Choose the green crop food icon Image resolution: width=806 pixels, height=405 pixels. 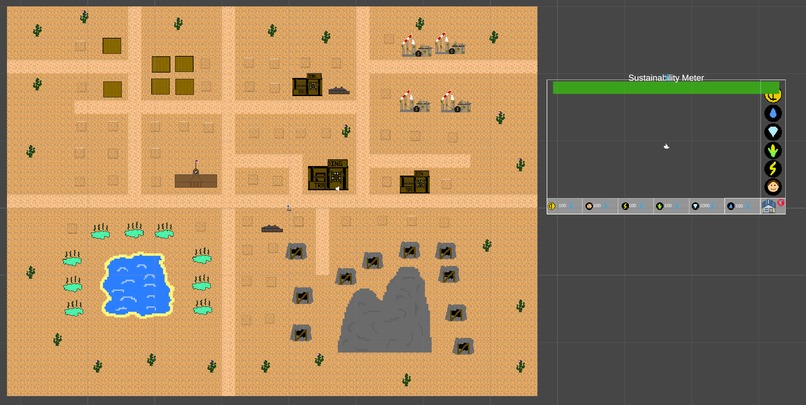pos(773,150)
